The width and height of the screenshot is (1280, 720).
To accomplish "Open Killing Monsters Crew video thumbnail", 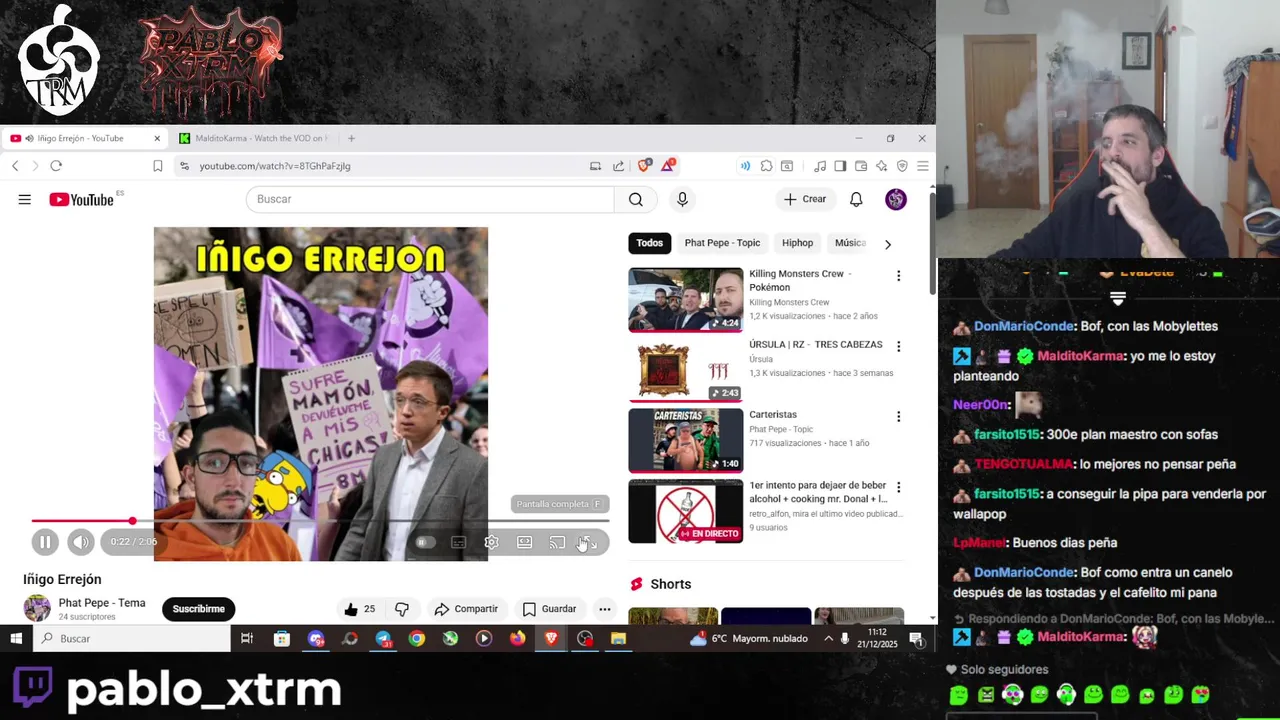I will 686,299.
